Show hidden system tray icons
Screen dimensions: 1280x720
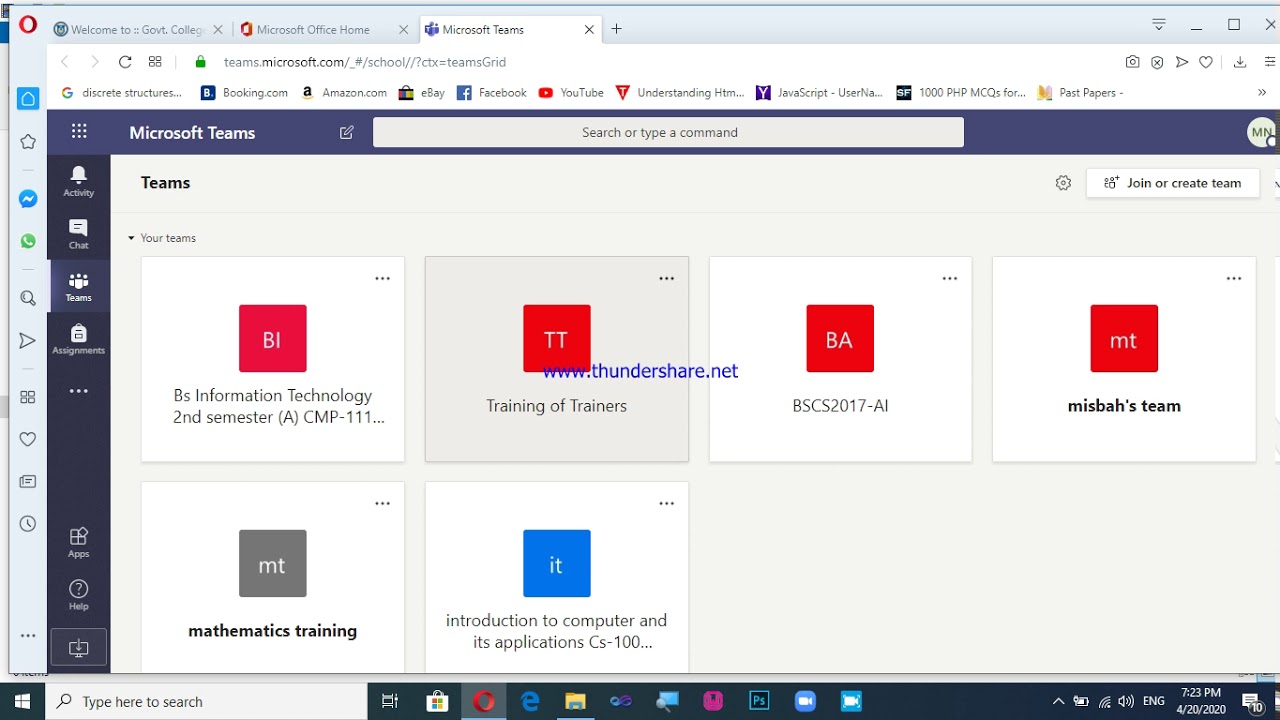tap(1058, 702)
